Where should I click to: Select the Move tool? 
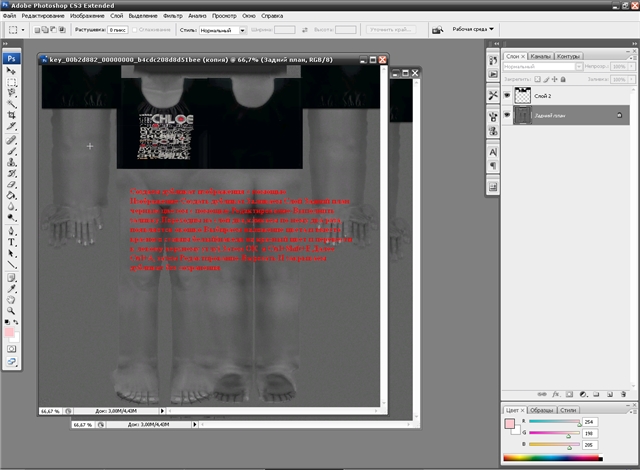(11, 72)
